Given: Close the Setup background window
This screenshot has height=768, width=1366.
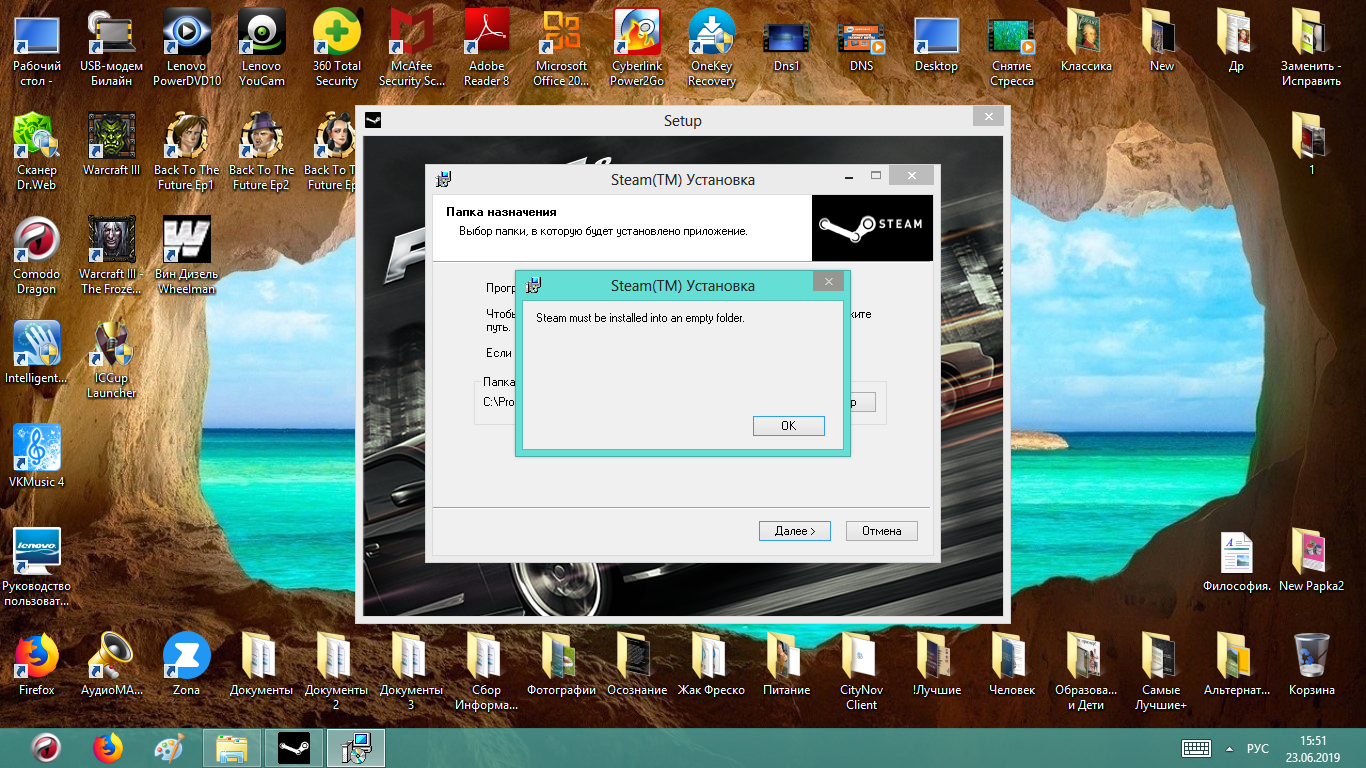Looking at the screenshot, I should [x=988, y=117].
